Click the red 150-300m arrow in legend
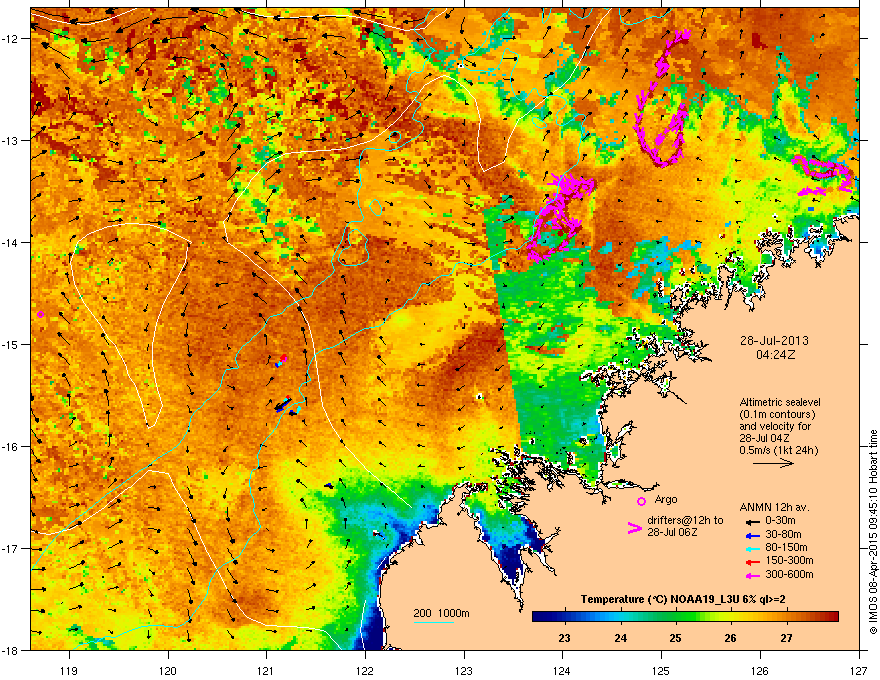Screen dimensions: 880x680 (752, 562)
